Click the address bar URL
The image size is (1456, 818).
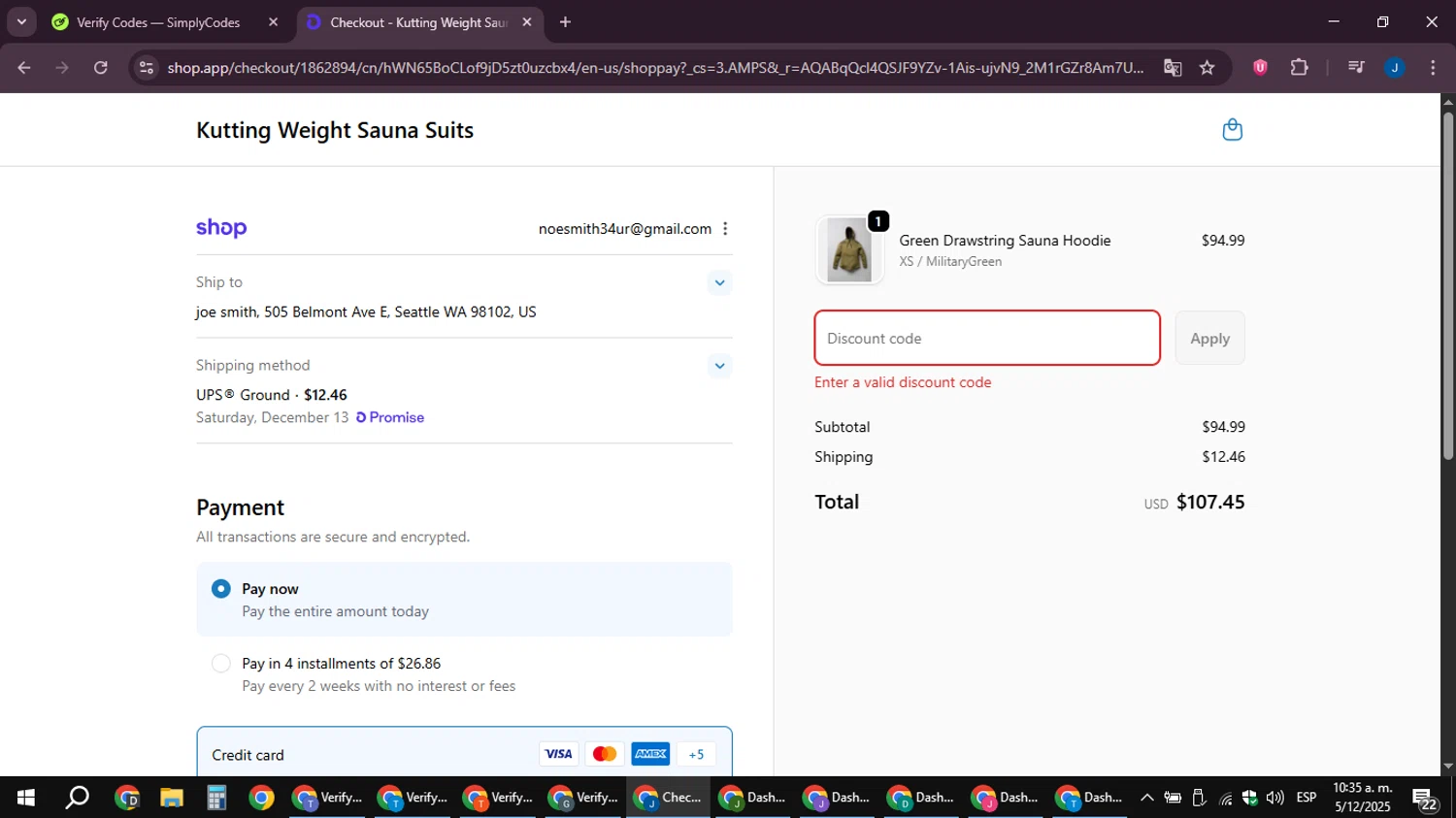(x=655, y=68)
